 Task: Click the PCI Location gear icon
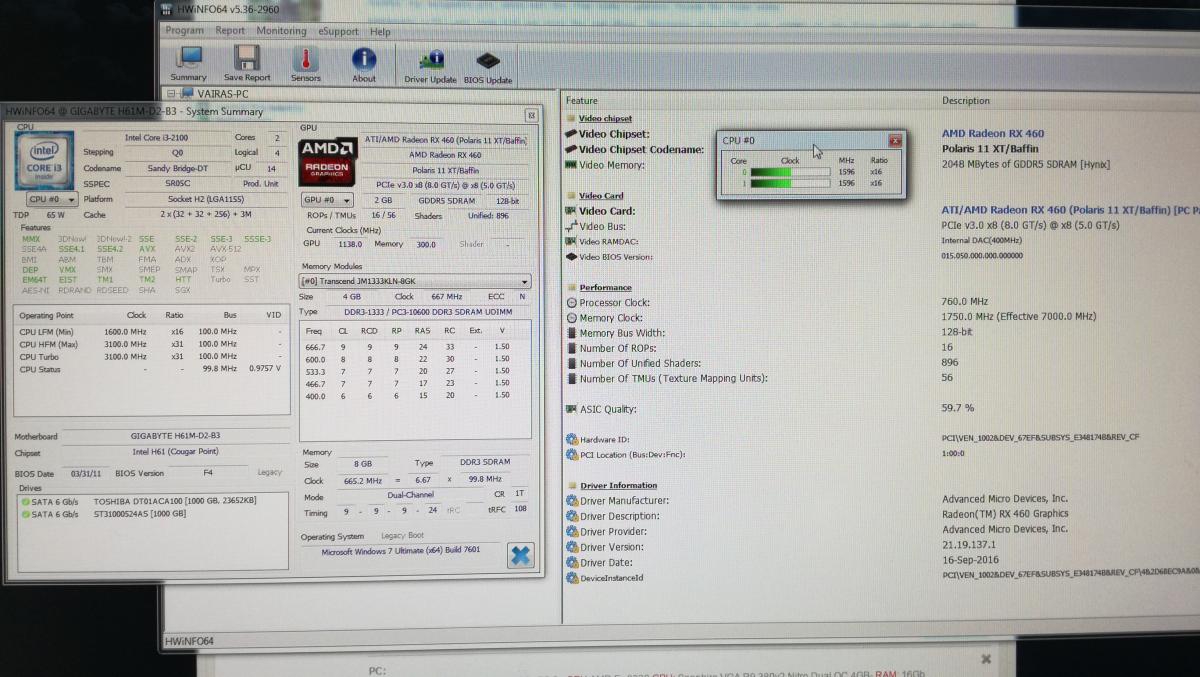click(572, 455)
